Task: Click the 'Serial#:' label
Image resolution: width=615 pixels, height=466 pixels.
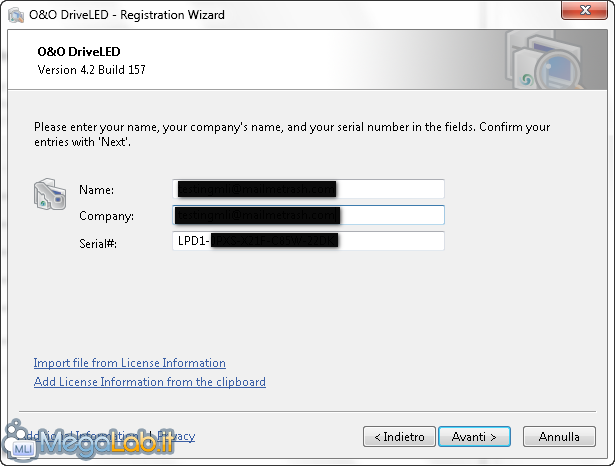Action: (98, 244)
